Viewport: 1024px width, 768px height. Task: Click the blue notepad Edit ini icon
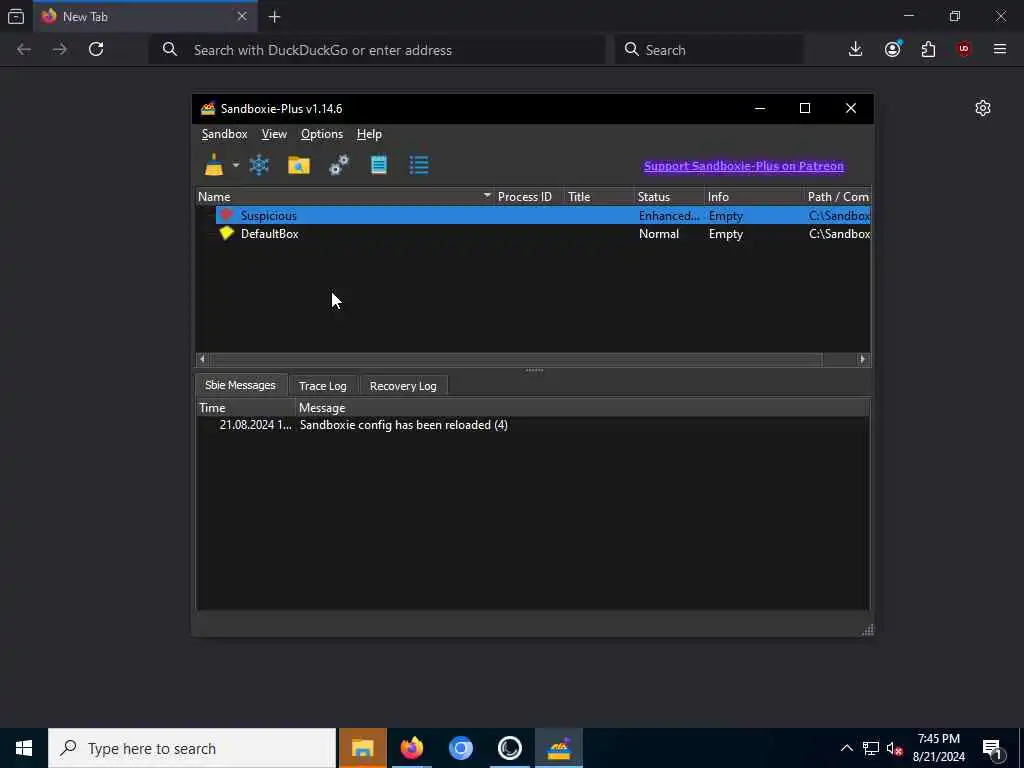pos(379,165)
